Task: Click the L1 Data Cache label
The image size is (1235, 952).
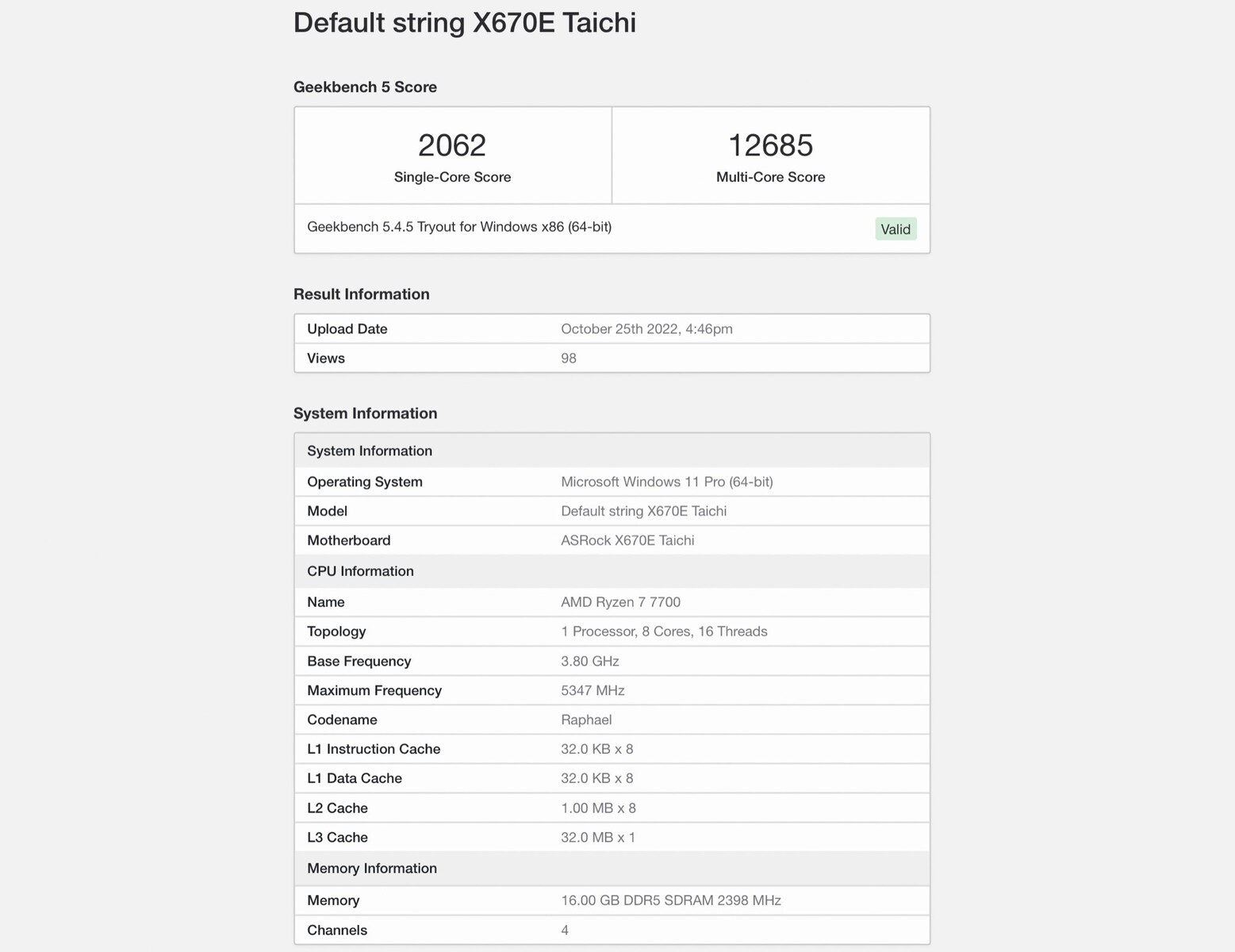Action: pos(355,779)
